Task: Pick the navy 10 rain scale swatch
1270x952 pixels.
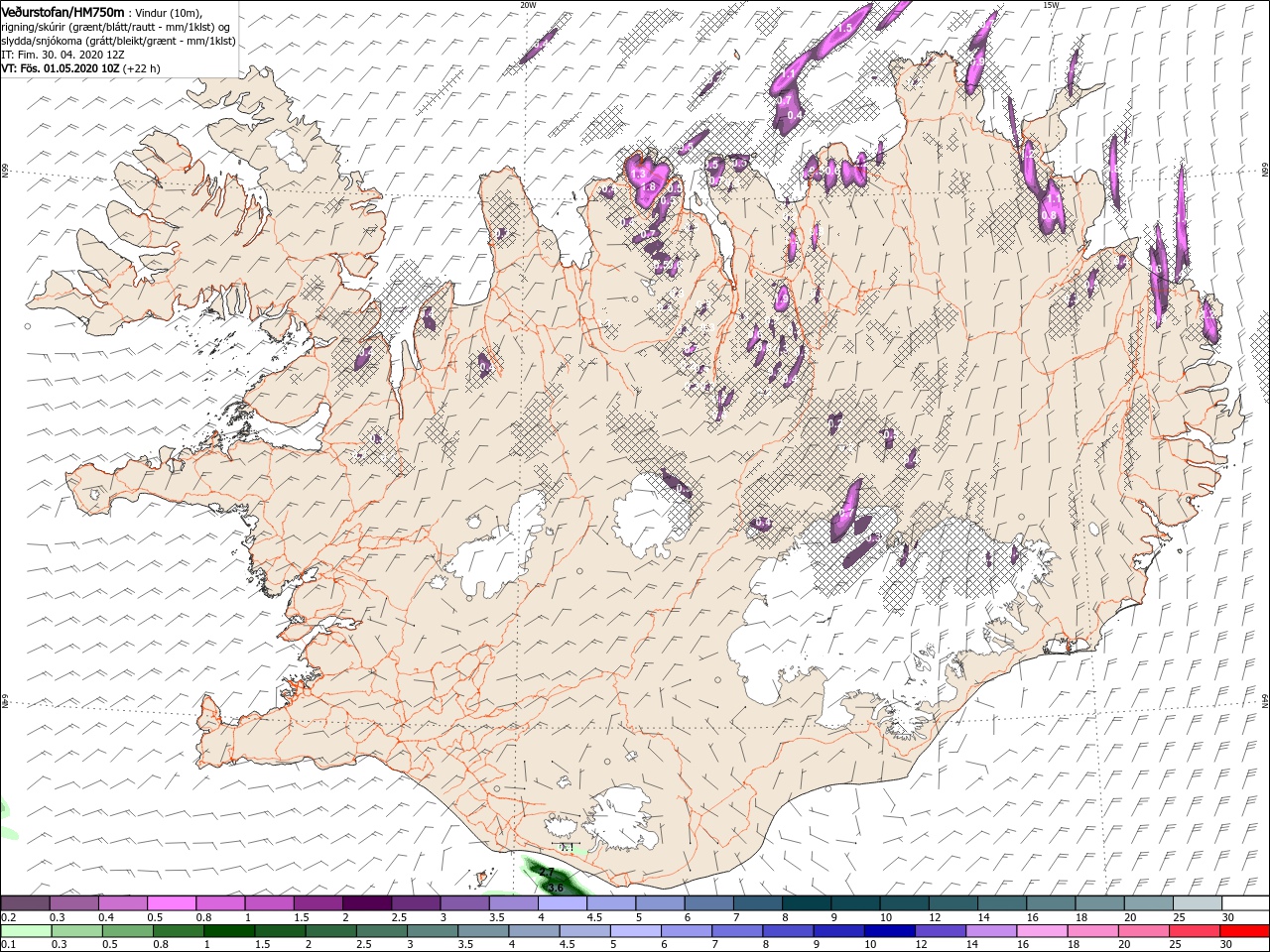Action: tap(888, 930)
